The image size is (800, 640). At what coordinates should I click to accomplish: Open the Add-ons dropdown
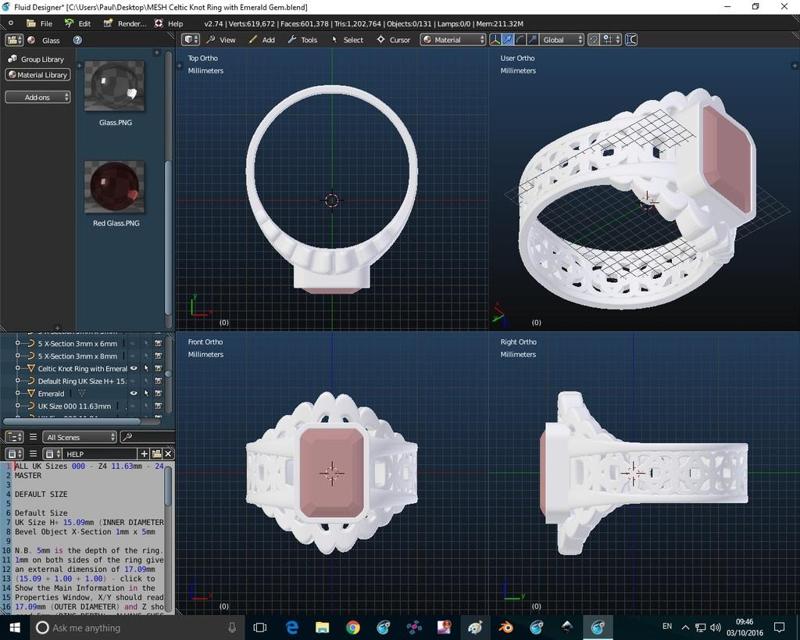tap(38, 97)
